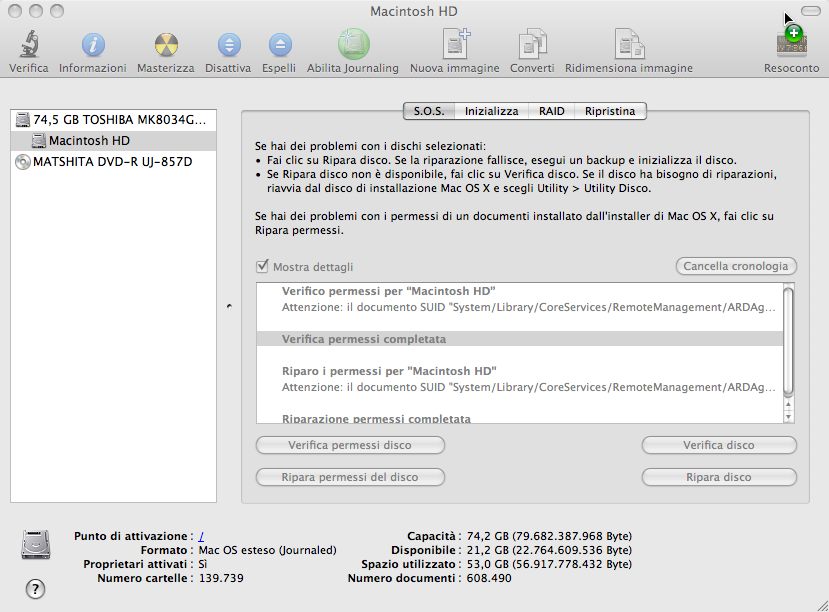Screen dimensions: 829x612
Task: Click the log scrollbar thumb
Action: [x=788, y=341]
